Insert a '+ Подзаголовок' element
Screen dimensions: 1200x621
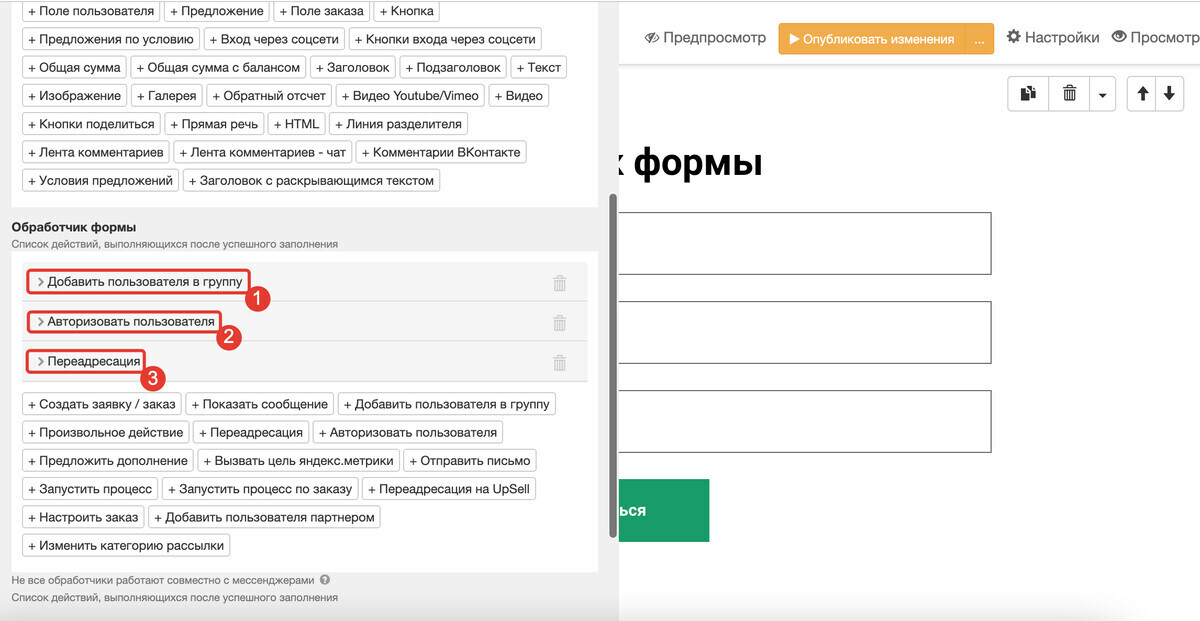(x=453, y=67)
